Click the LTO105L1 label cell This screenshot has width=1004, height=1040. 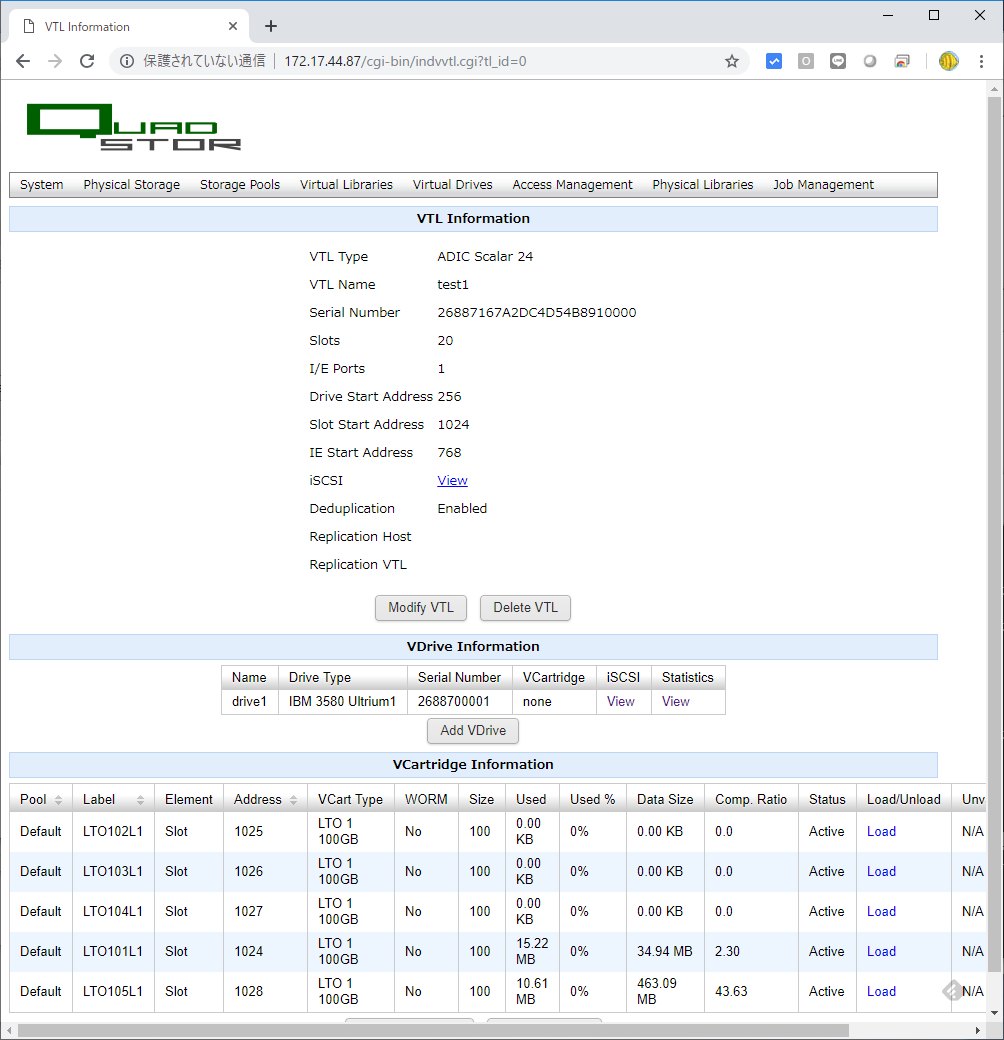click(113, 992)
